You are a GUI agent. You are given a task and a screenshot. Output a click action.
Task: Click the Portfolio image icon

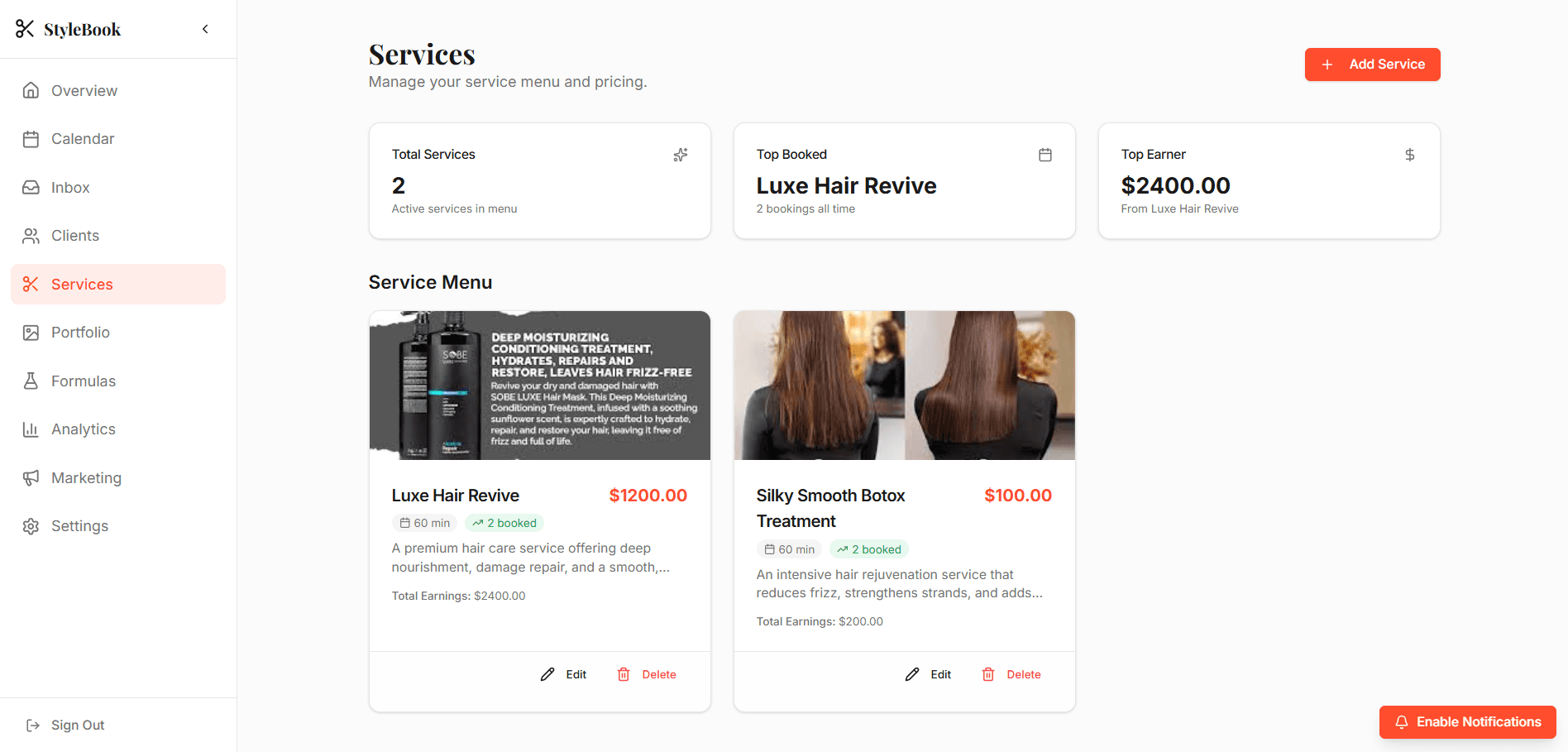[31, 333]
